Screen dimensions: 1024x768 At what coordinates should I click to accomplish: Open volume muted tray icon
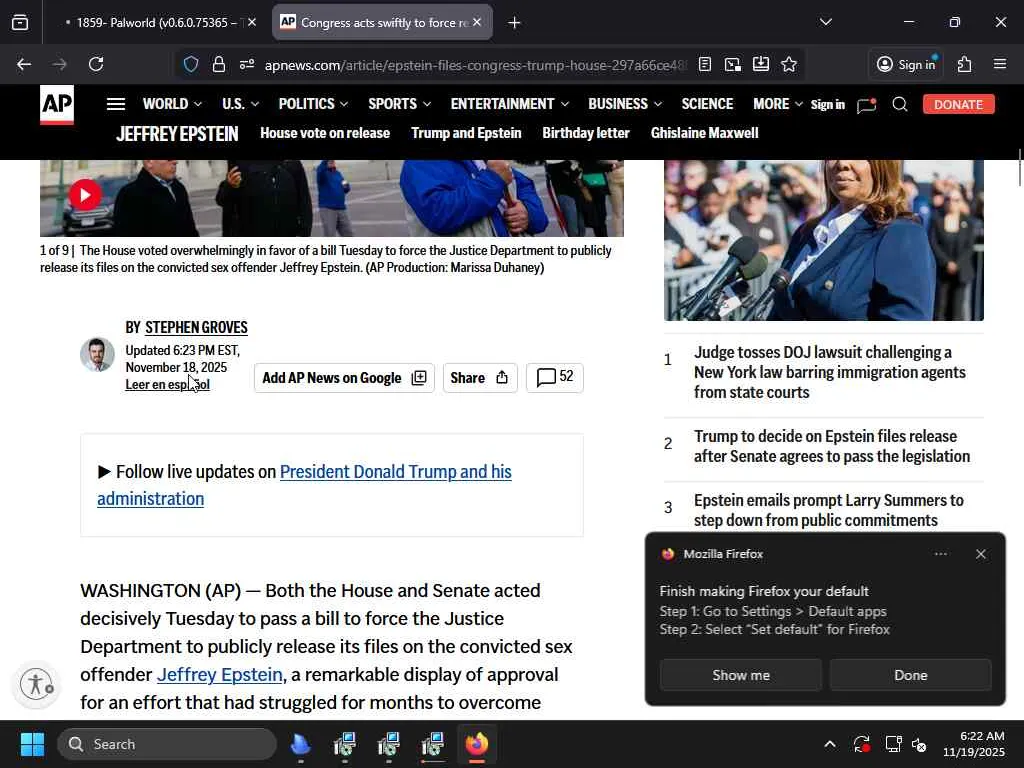click(x=920, y=744)
